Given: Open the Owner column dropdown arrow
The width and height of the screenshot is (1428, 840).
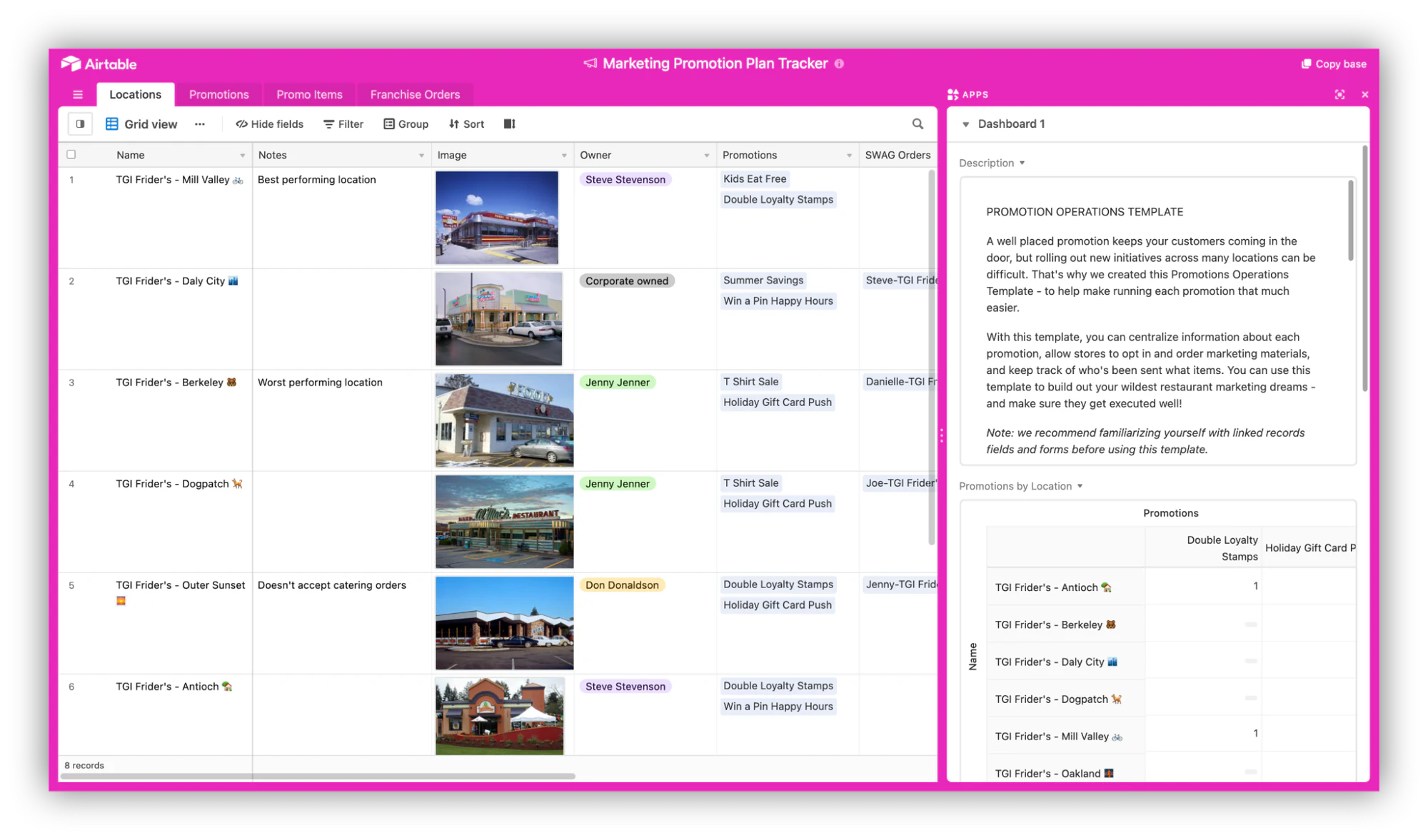Looking at the screenshot, I should pos(707,155).
